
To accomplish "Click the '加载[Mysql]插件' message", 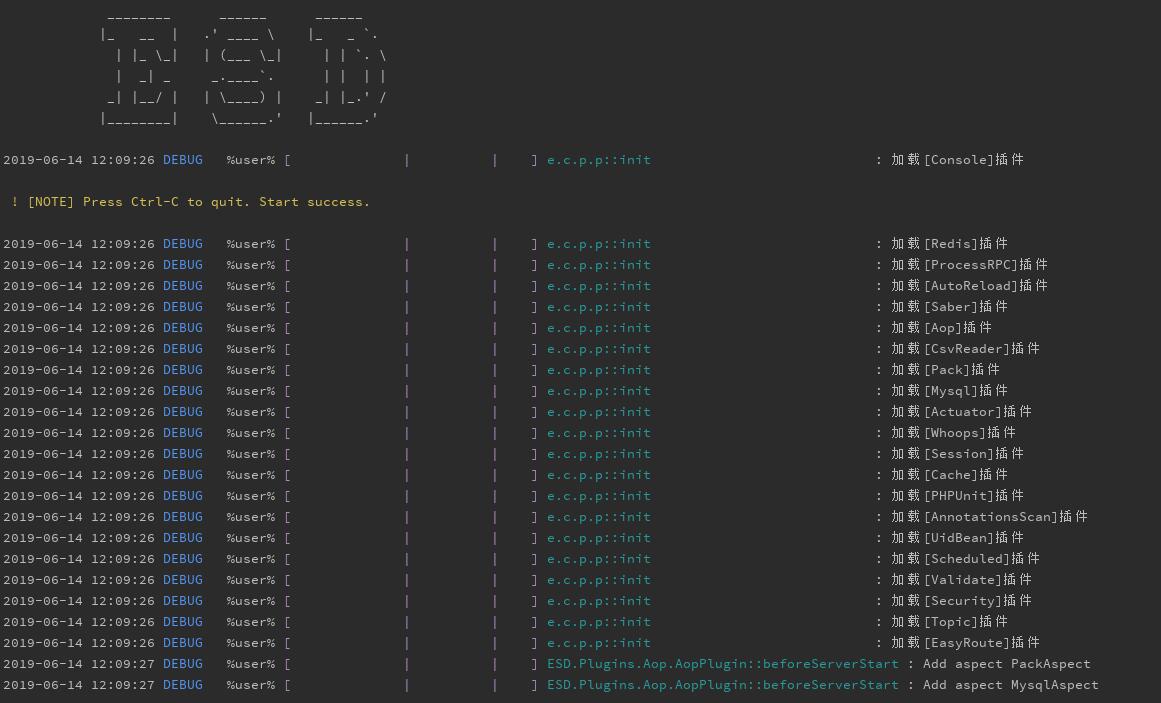I will pos(948,390).
